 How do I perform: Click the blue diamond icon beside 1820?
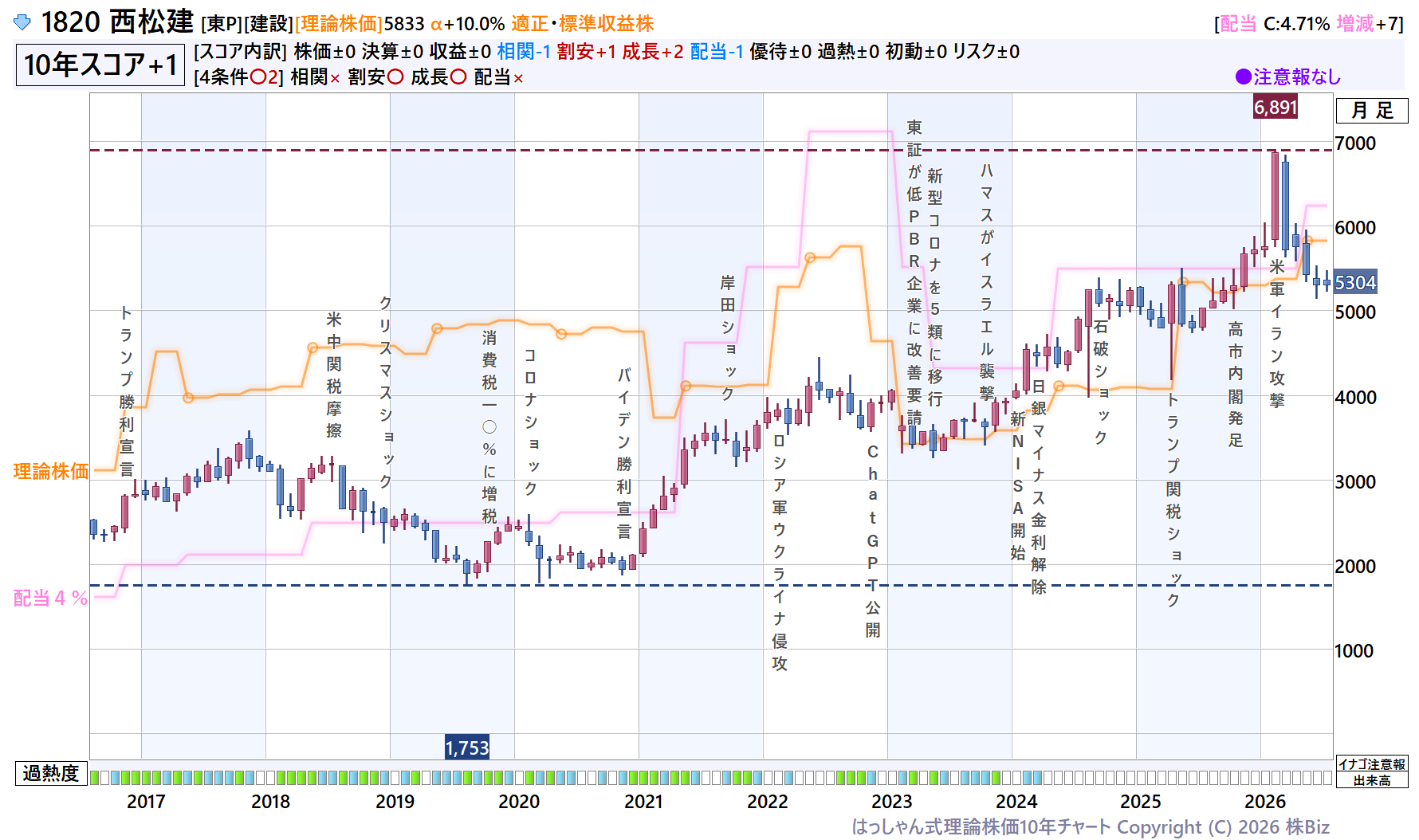pos(22,22)
